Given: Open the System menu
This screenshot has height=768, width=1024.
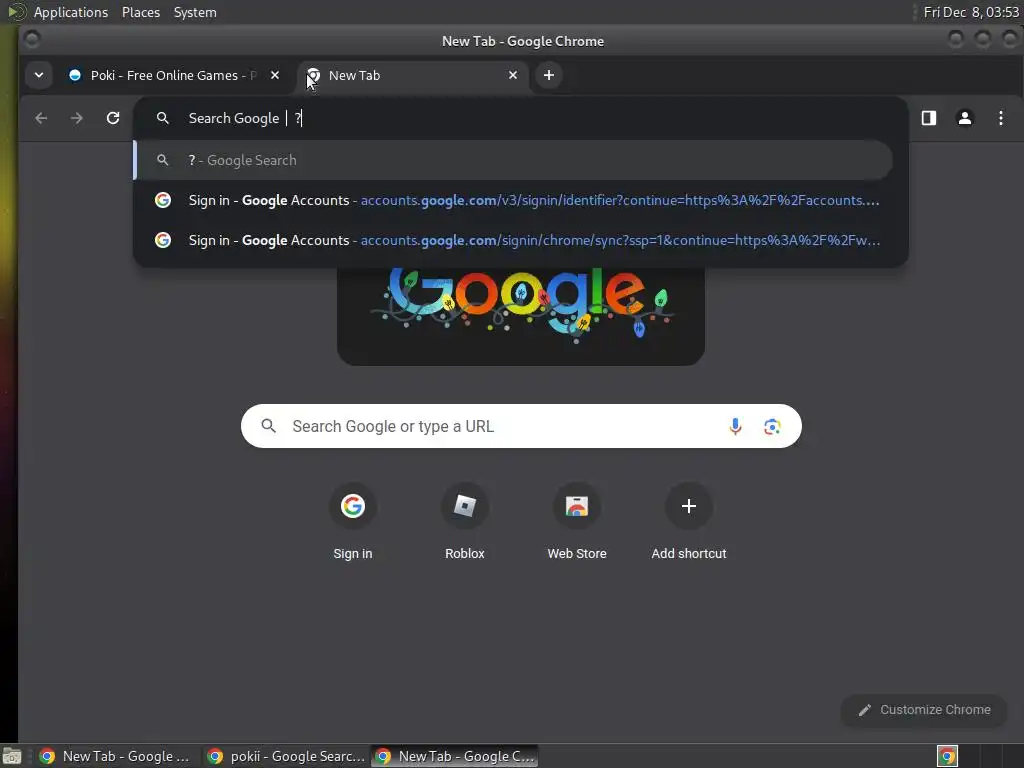Looking at the screenshot, I should click(195, 12).
